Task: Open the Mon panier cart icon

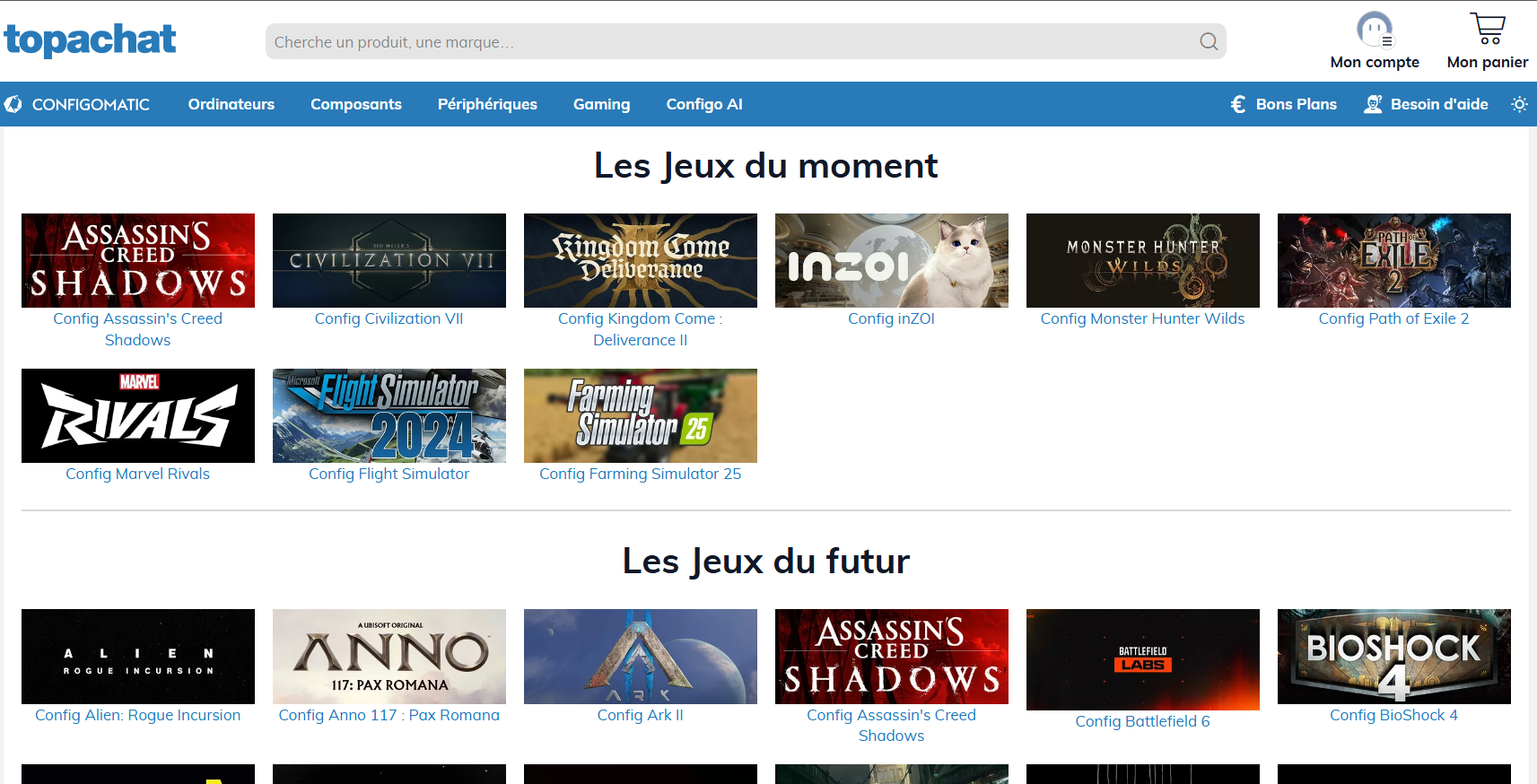Action: (1488, 28)
